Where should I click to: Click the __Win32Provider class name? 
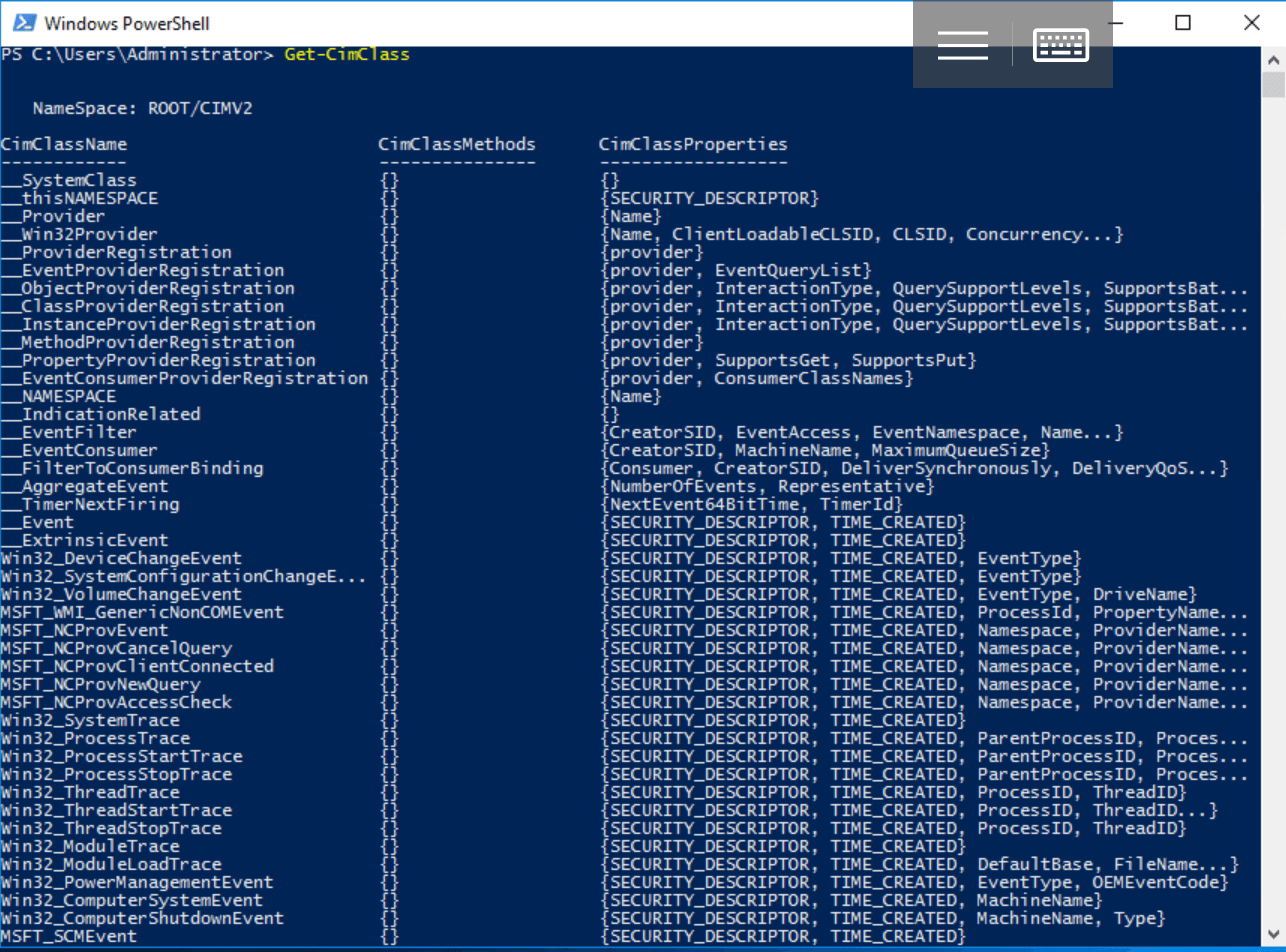tap(79, 234)
